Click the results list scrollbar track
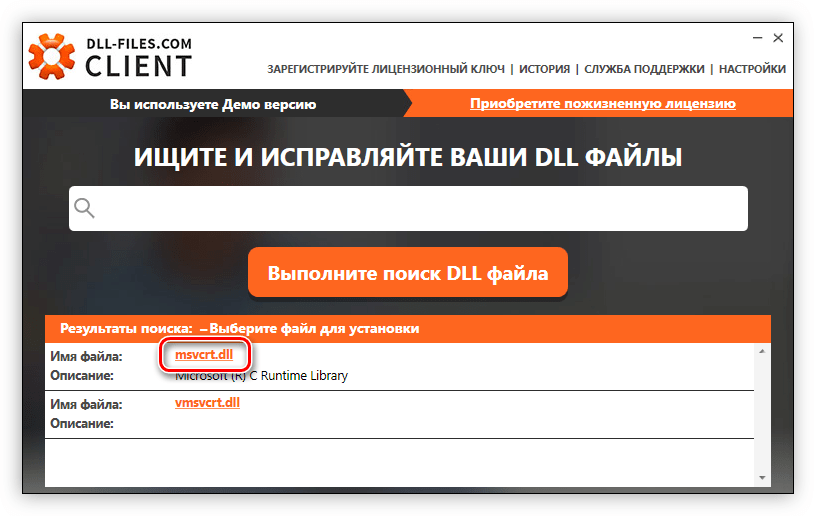This screenshot has width=816, height=516. [762, 415]
